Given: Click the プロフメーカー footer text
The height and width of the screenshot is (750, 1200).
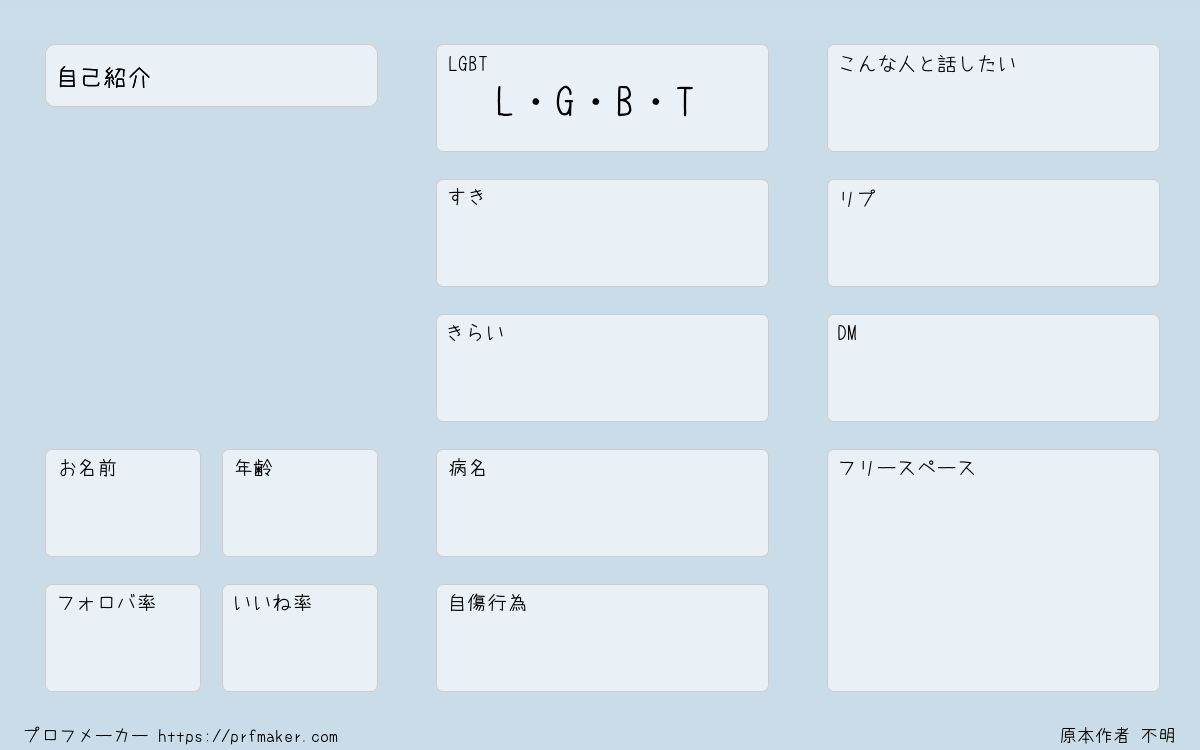Looking at the screenshot, I should click(86, 736).
